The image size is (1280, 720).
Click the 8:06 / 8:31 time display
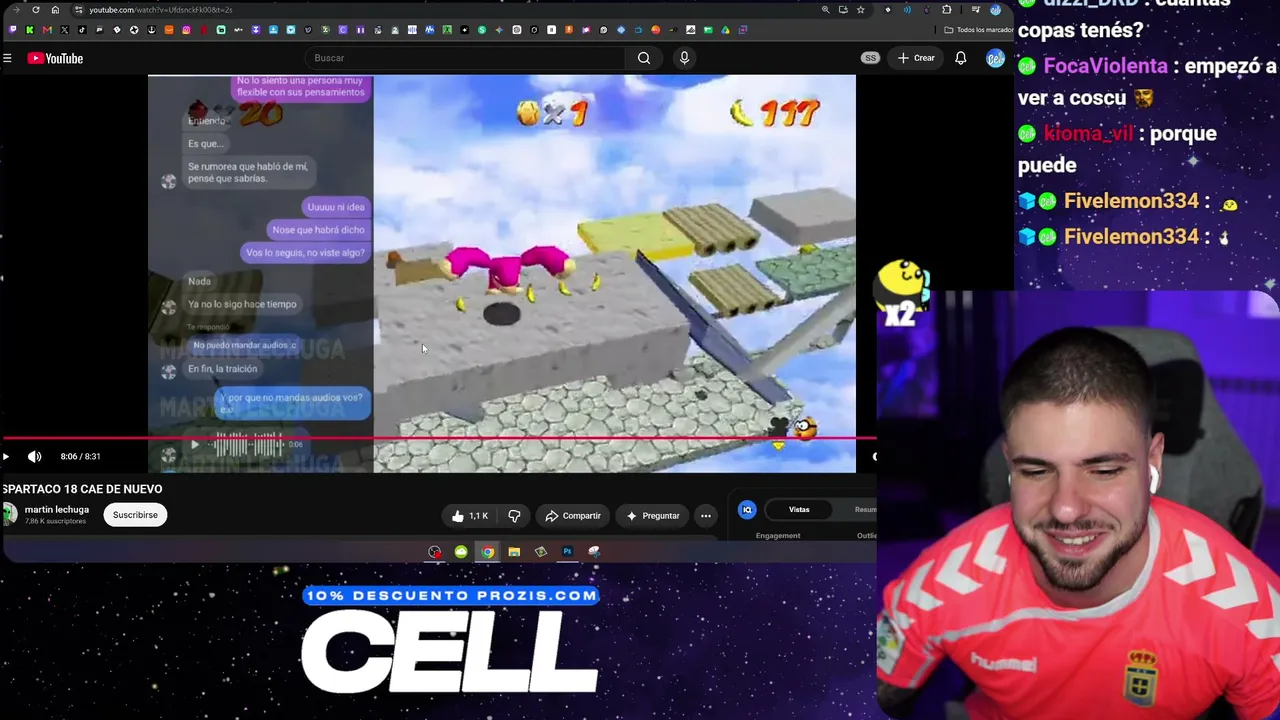pos(81,457)
